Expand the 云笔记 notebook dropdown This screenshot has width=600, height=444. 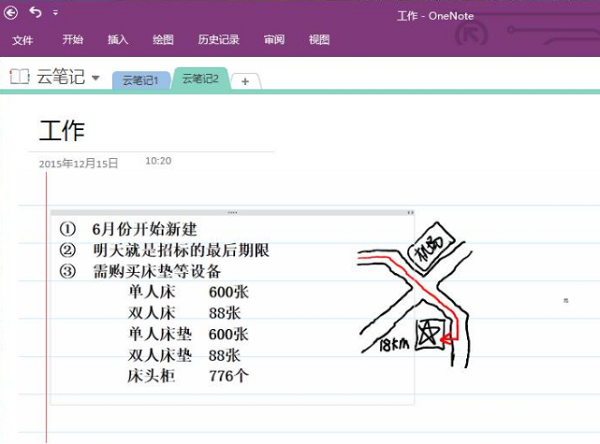point(95,78)
